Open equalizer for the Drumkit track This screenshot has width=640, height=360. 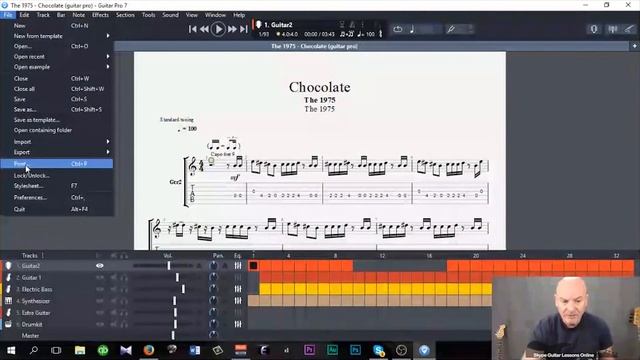coord(238,324)
